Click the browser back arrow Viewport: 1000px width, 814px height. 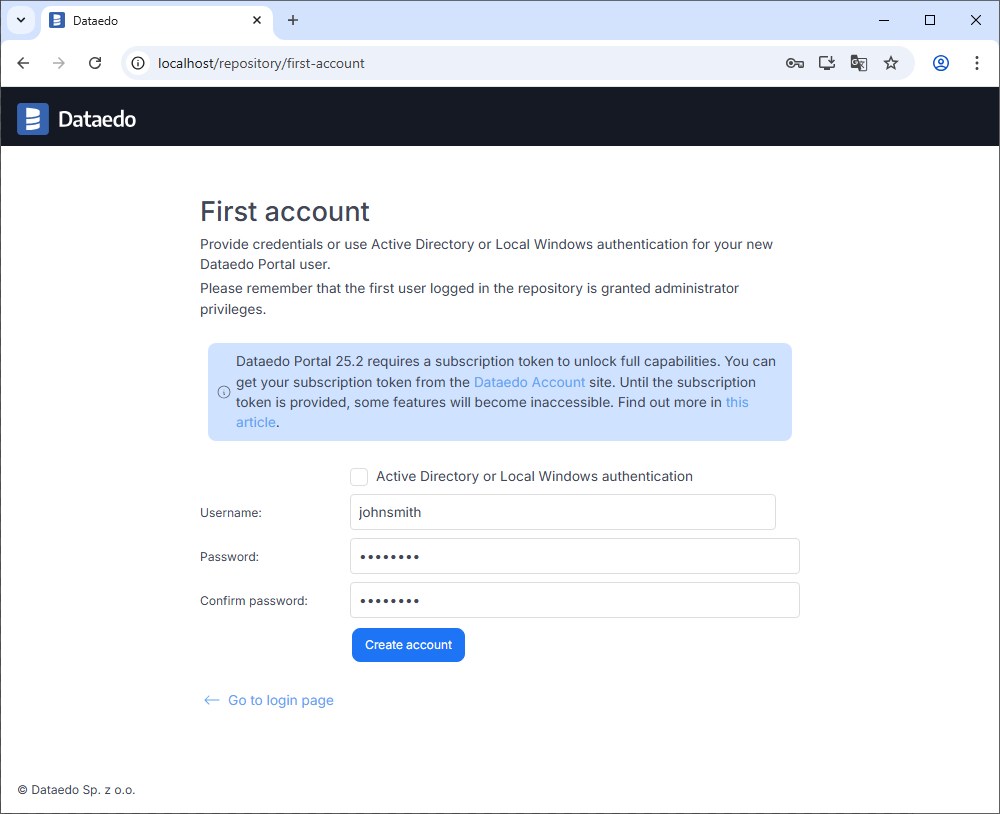(23, 63)
